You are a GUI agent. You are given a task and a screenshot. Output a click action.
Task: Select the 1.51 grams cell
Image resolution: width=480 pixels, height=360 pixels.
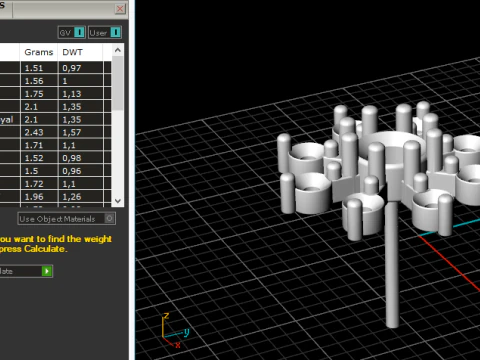click(x=39, y=68)
